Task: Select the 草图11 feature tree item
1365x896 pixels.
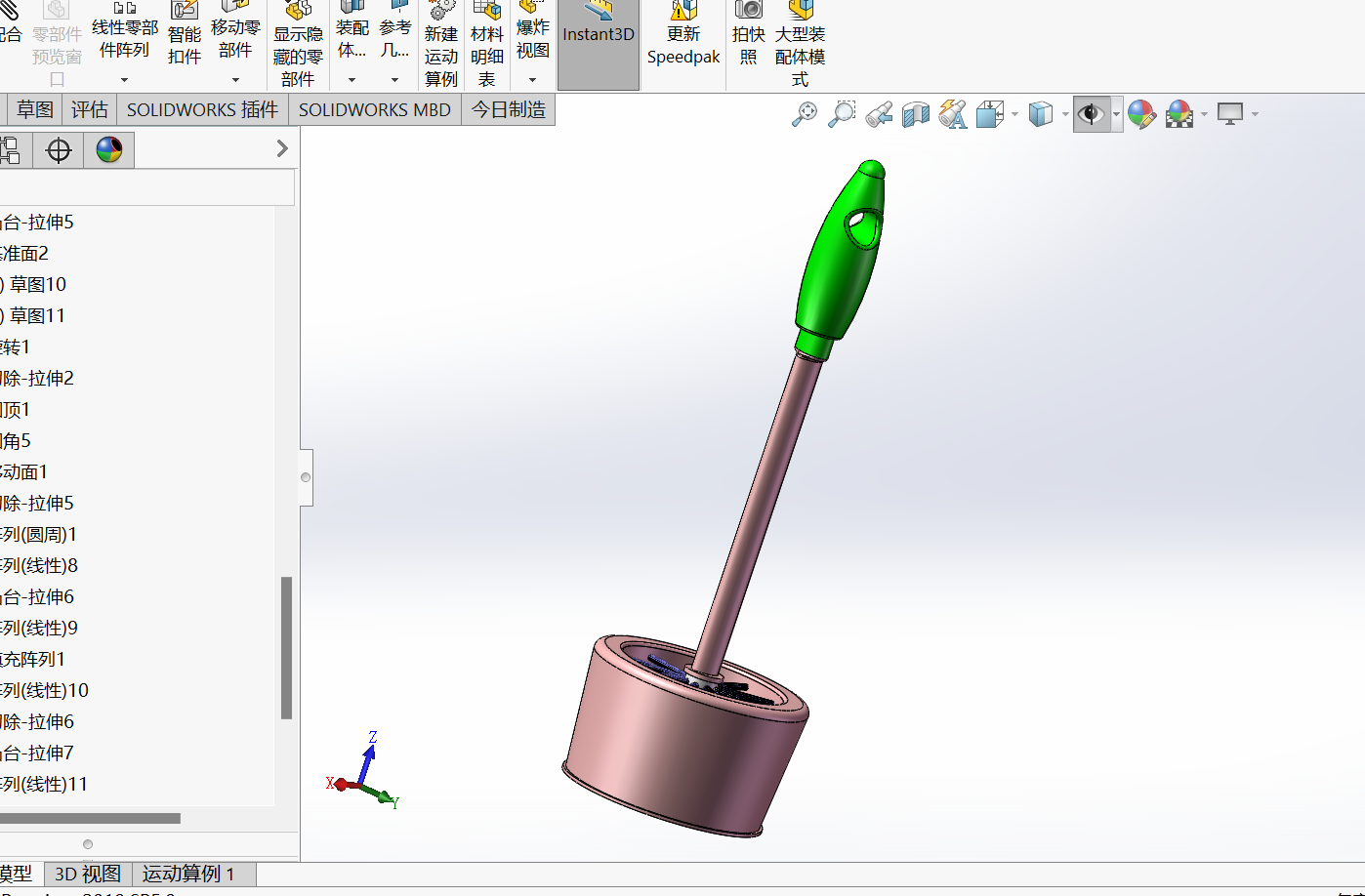Action: click(x=37, y=315)
